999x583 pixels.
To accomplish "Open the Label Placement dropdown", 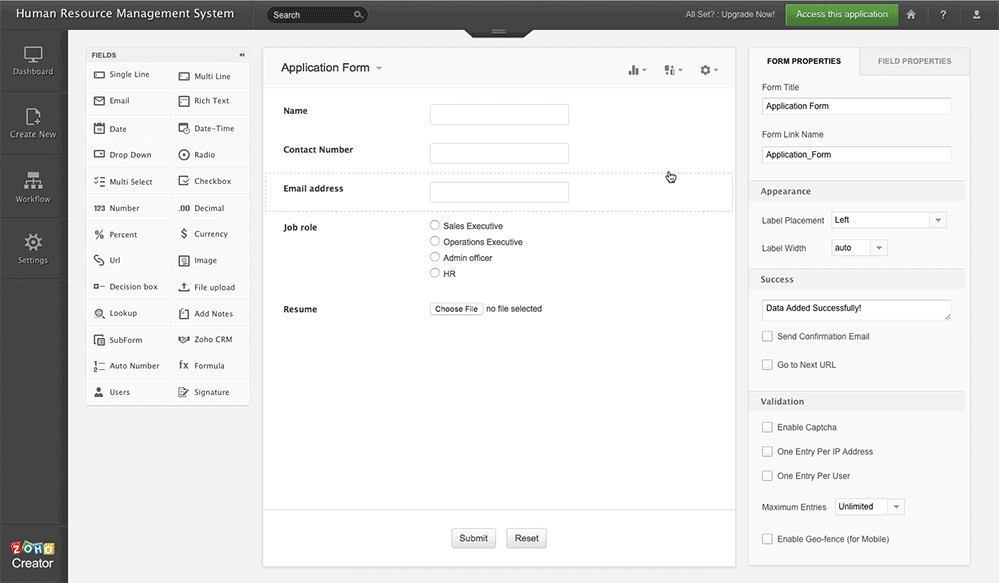I will coord(888,219).
